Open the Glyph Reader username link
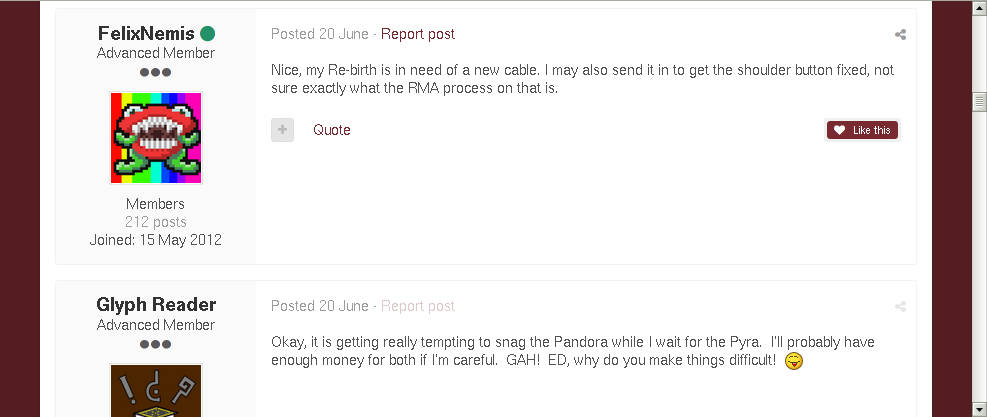987x417 pixels. [156, 305]
